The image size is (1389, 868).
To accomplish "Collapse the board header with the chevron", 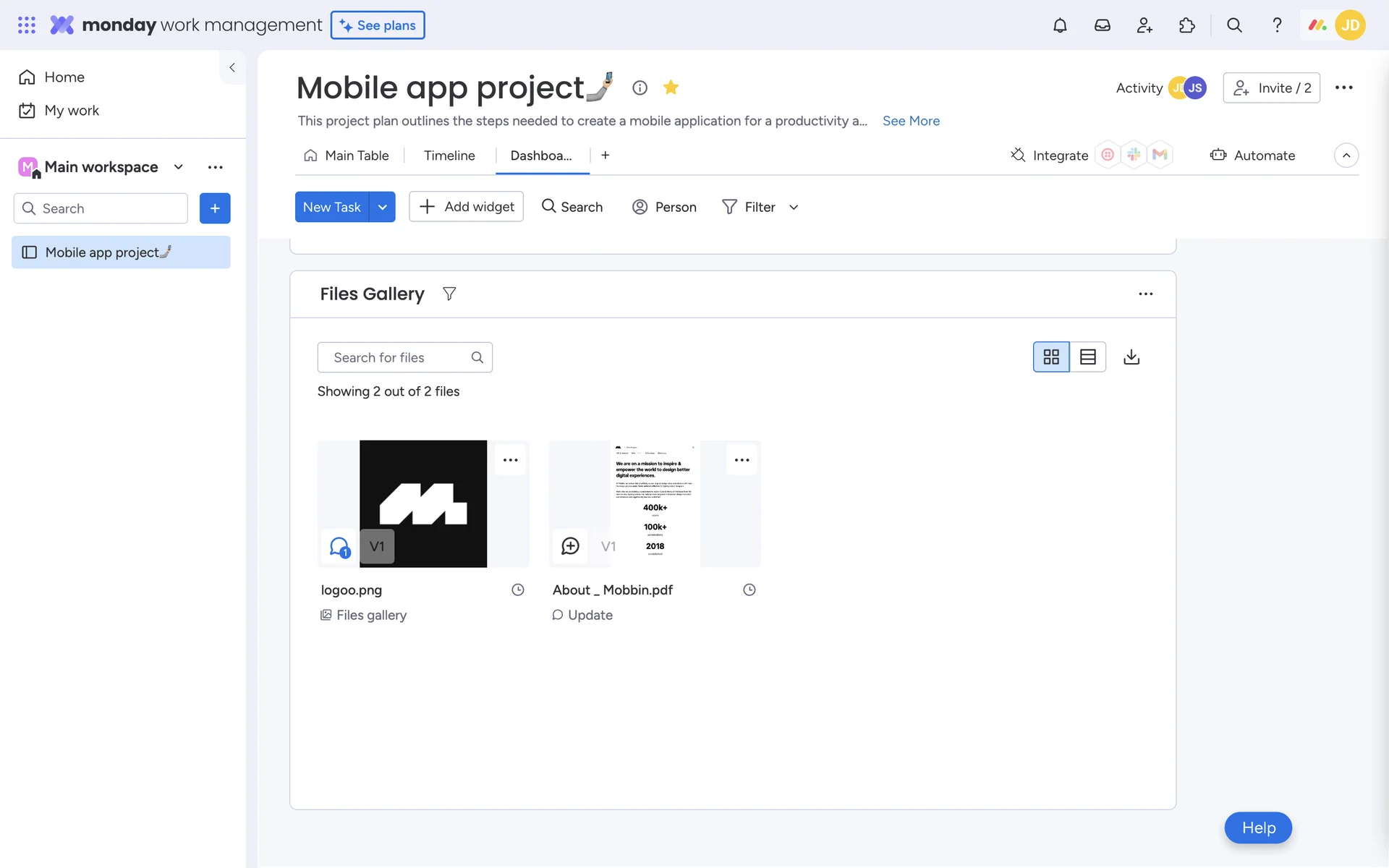I will tap(1346, 156).
